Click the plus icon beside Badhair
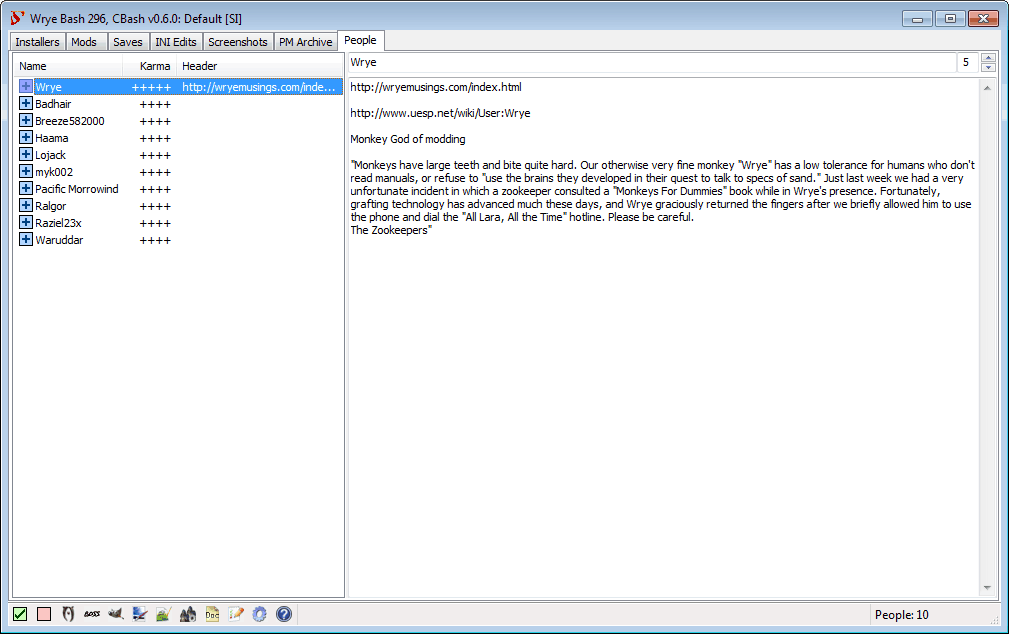Screen dimensions: 1009x634 pyautogui.click(x=26, y=103)
